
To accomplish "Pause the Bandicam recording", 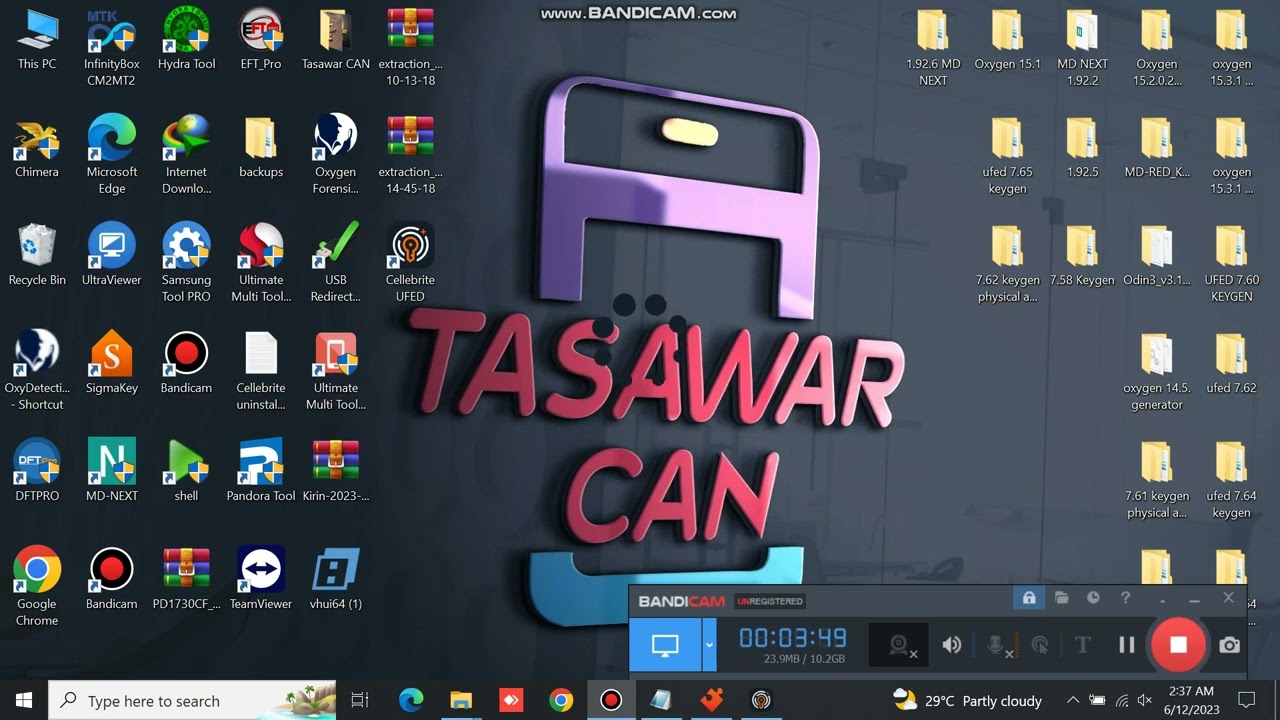I will [1127, 645].
